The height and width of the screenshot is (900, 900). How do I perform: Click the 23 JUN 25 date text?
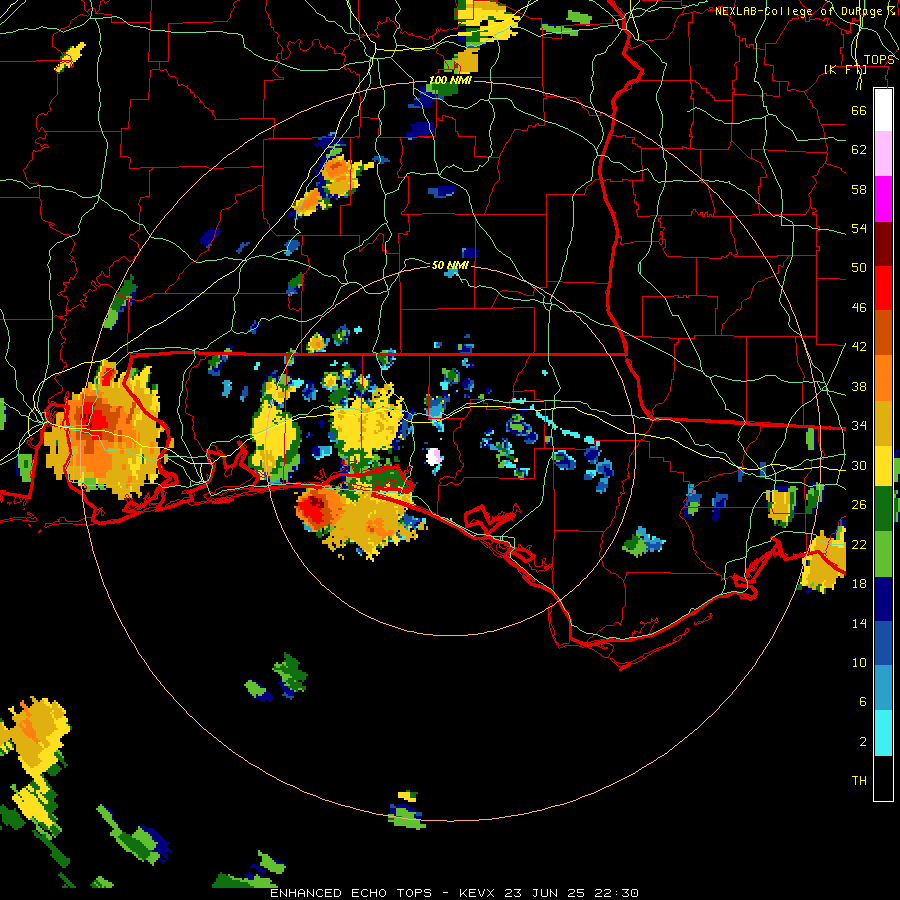click(x=545, y=893)
